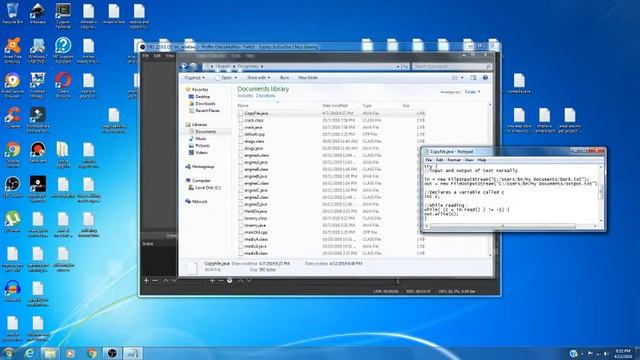This screenshot has height=360, width=640.
Task: Select the Inkscape desktop shortcut
Action: [38, 13]
